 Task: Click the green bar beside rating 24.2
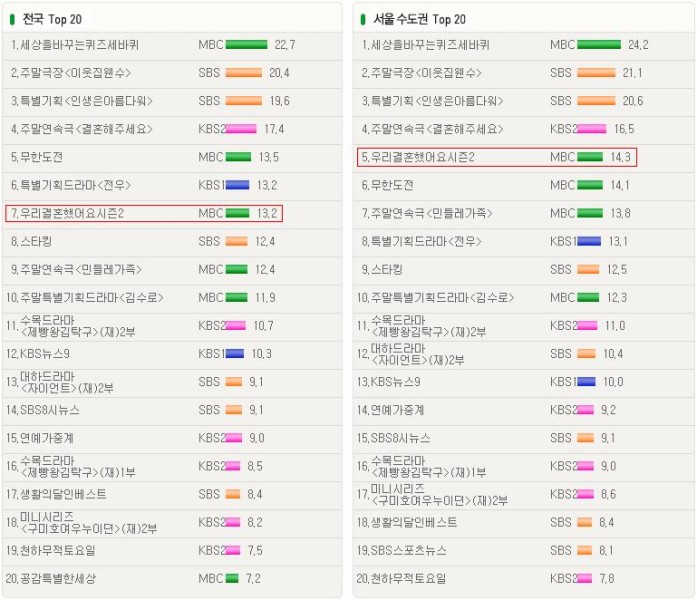point(599,44)
